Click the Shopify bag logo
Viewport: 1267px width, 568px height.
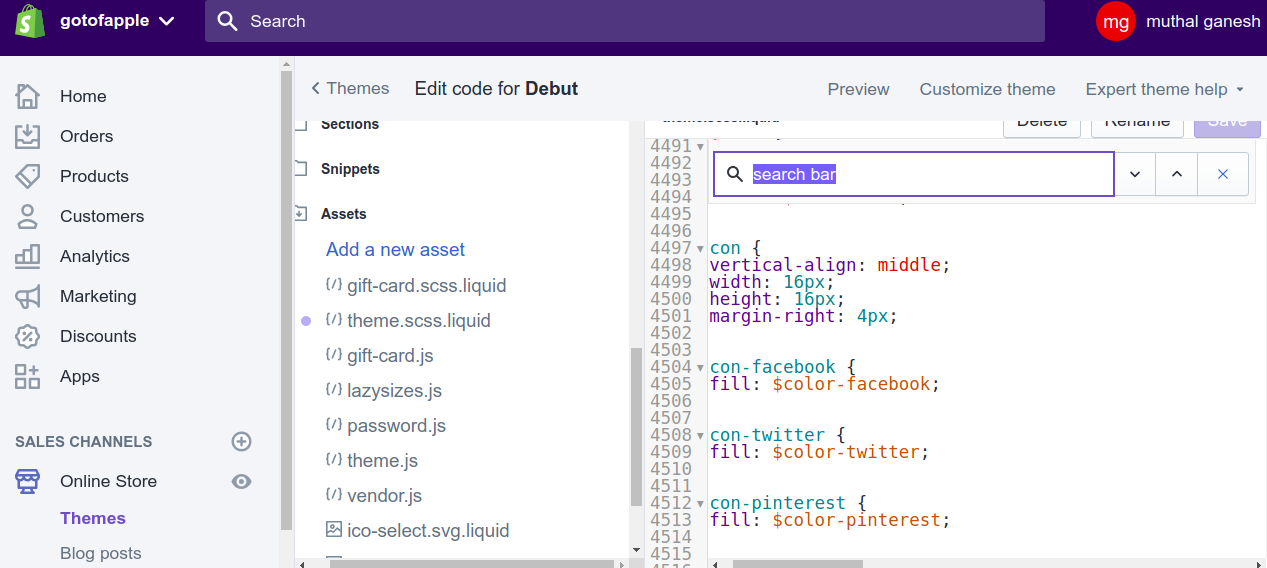click(x=29, y=20)
